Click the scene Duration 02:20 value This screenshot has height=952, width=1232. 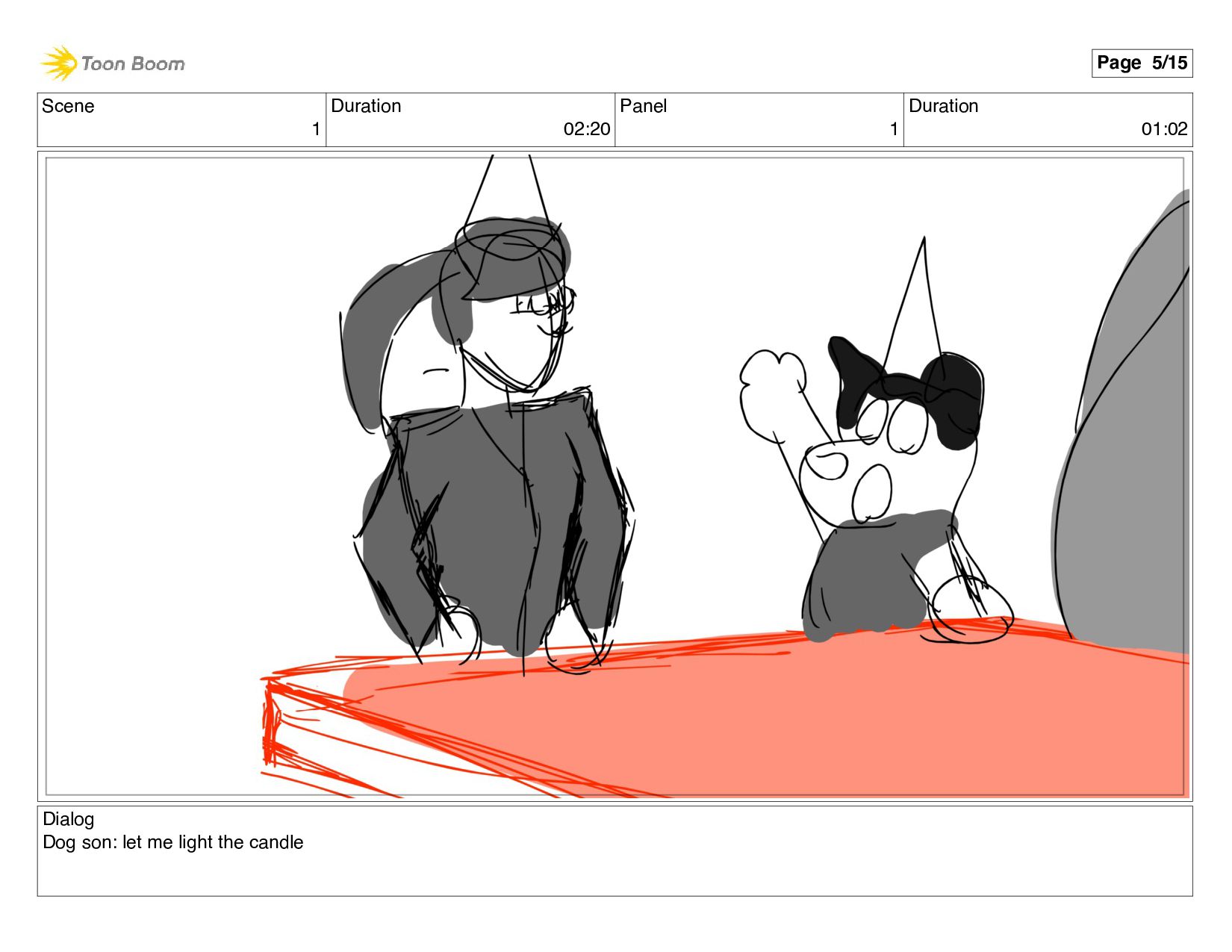coord(587,129)
